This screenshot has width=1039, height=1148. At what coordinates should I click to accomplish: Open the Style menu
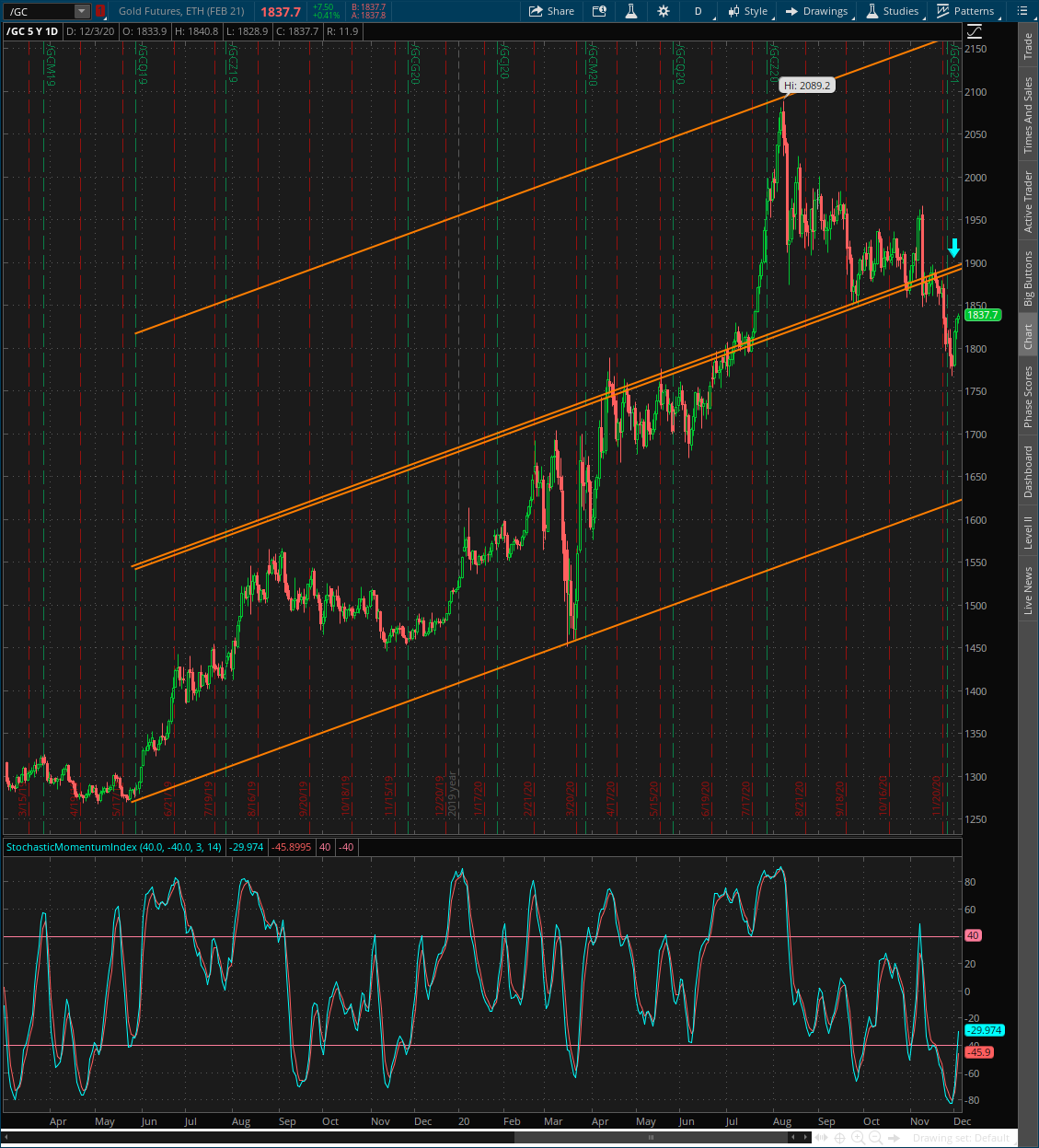747,11
